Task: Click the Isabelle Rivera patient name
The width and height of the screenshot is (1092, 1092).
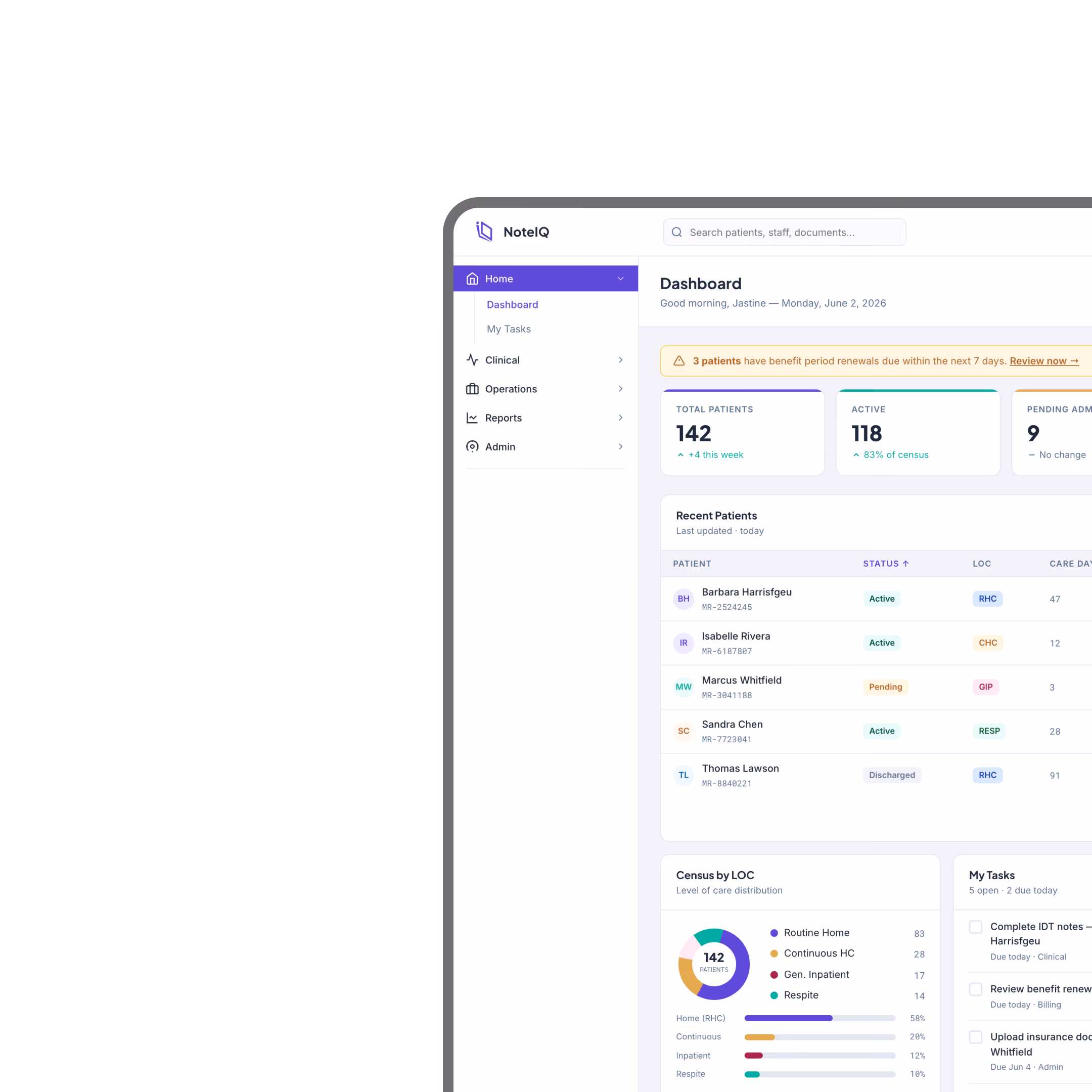Action: point(736,636)
